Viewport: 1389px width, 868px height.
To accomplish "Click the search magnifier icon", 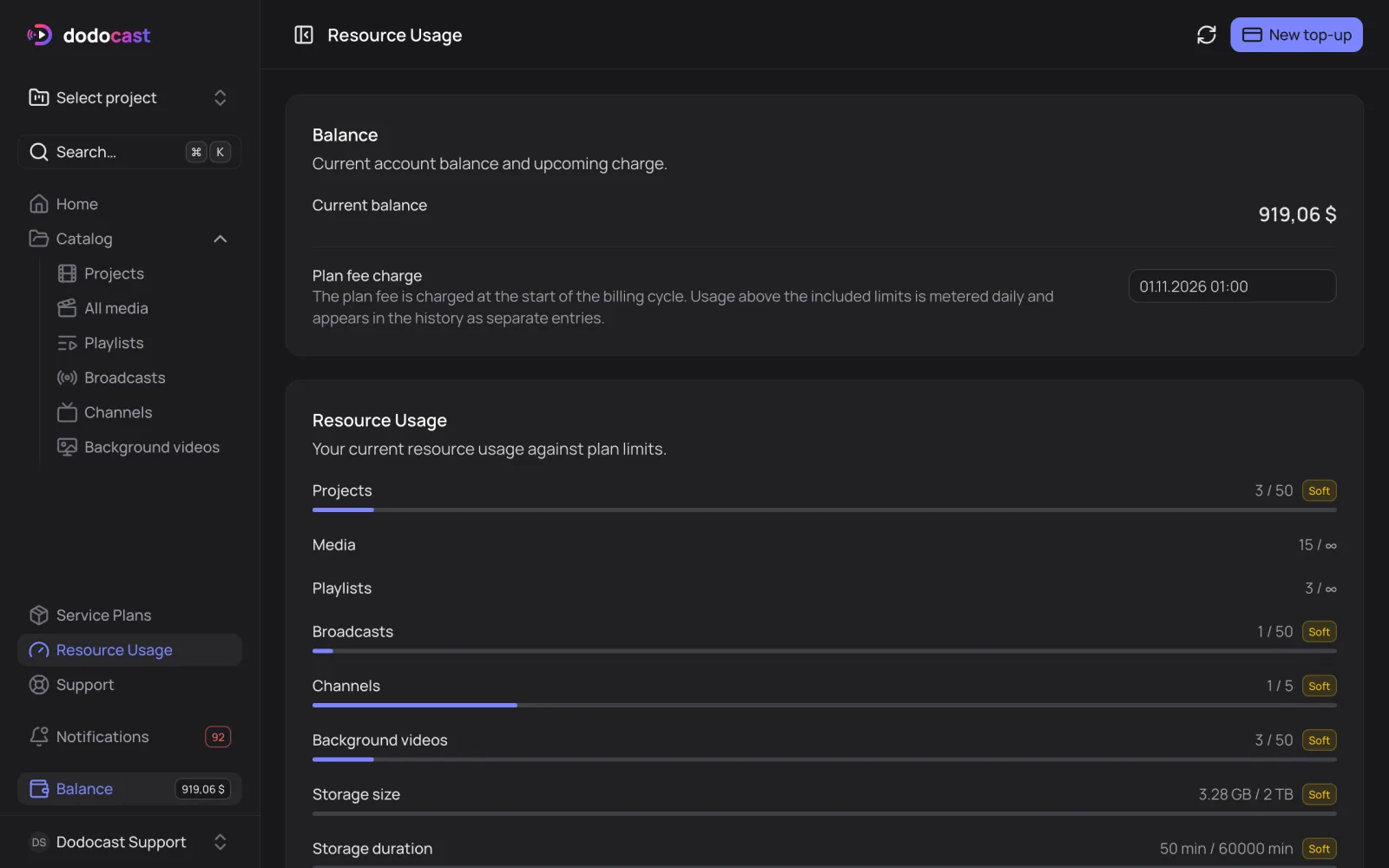I will click(x=38, y=152).
